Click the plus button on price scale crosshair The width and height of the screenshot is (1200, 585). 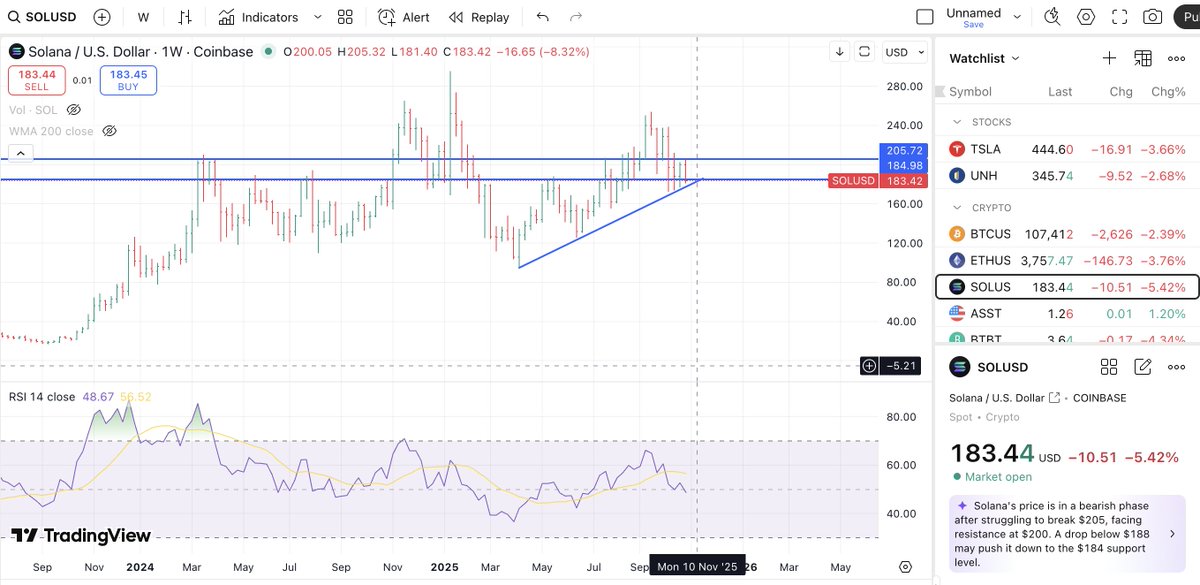pyautogui.click(x=869, y=366)
